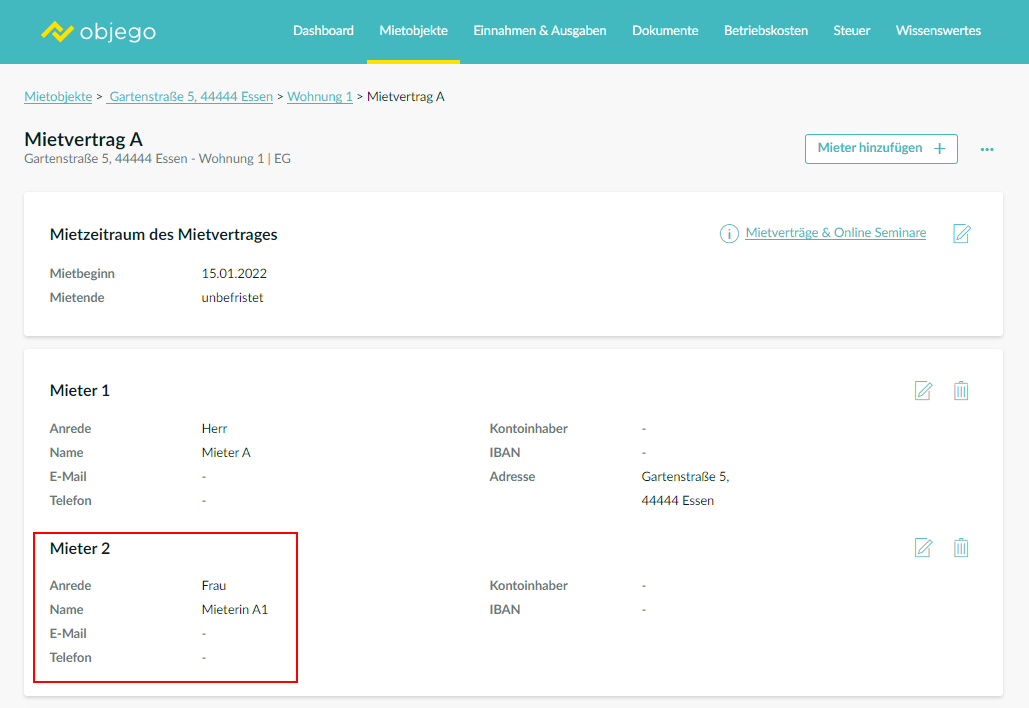Go to Gartenstraße 5, 44444 Essen breadcrumb

190,97
